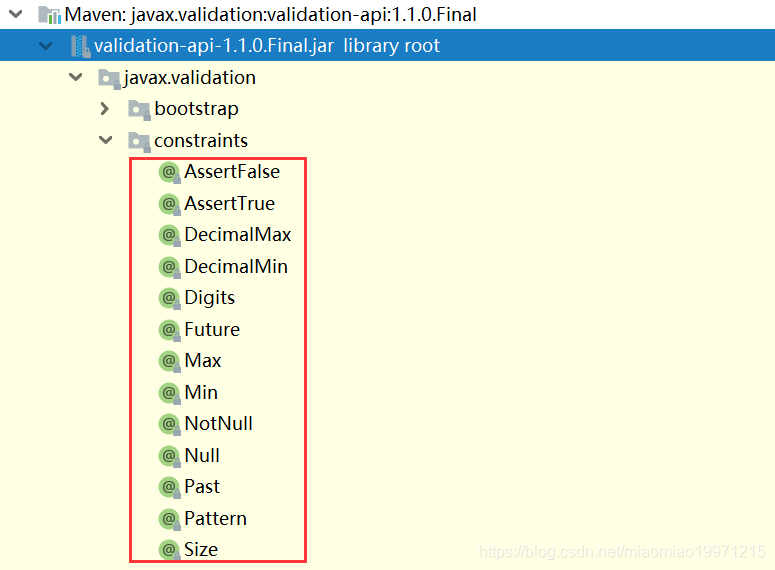Select the DecimalMin class name
Viewport: 775px width, 570px height.
coord(236,266)
